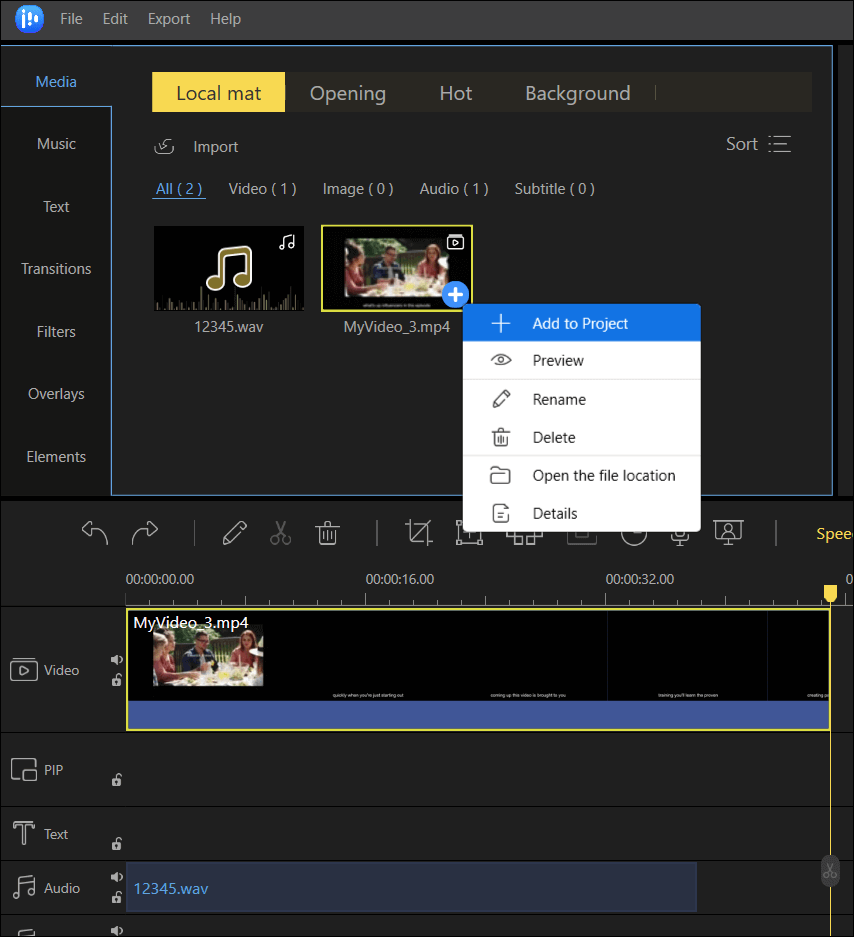Click the yellow playhead marker on ruler
Viewport: 854px width, 937px height.
829,594
